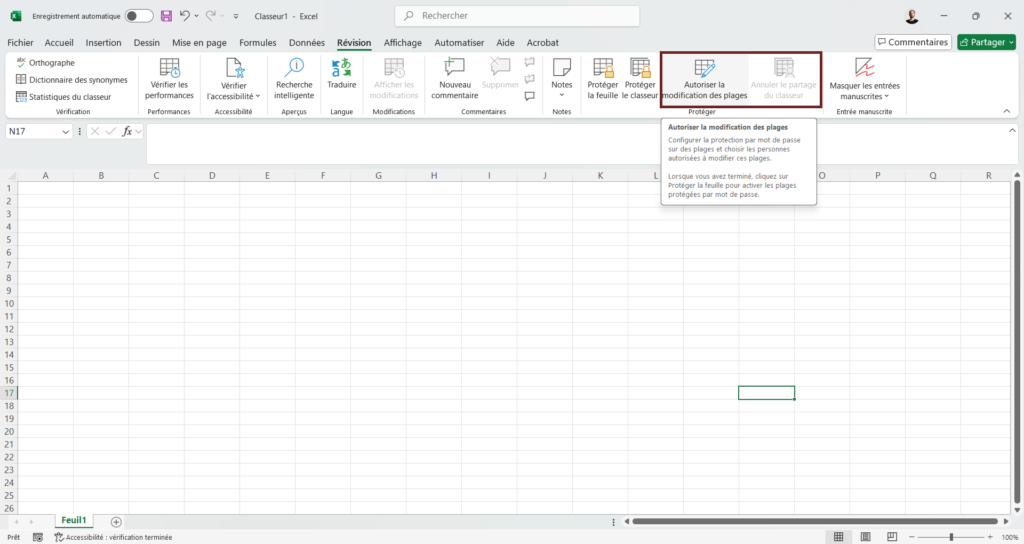Collapse the ribbon with the chevron
This screenshot has height=544, width=1024.
tap(1006, 112)
